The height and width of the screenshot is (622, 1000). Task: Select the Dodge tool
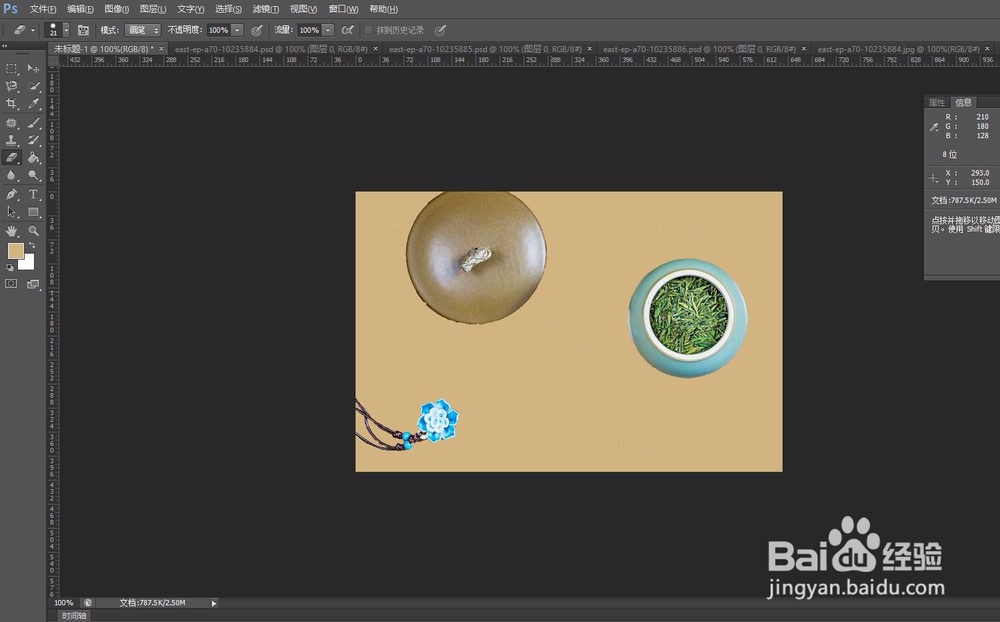click(x=33, y=175)
